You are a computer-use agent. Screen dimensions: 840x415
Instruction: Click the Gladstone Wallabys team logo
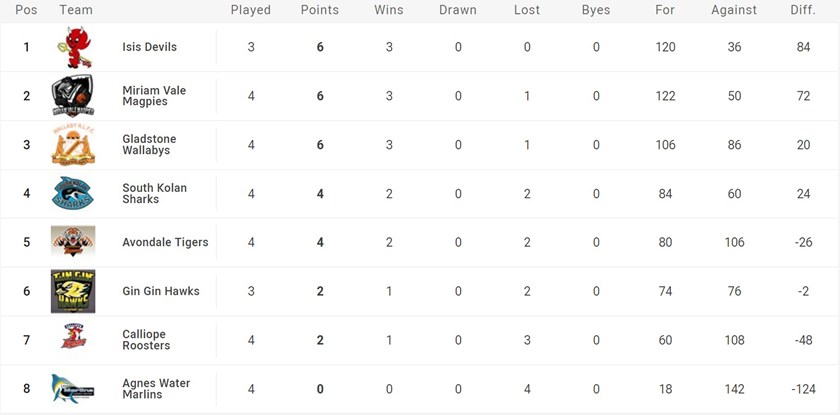[73, 145]
